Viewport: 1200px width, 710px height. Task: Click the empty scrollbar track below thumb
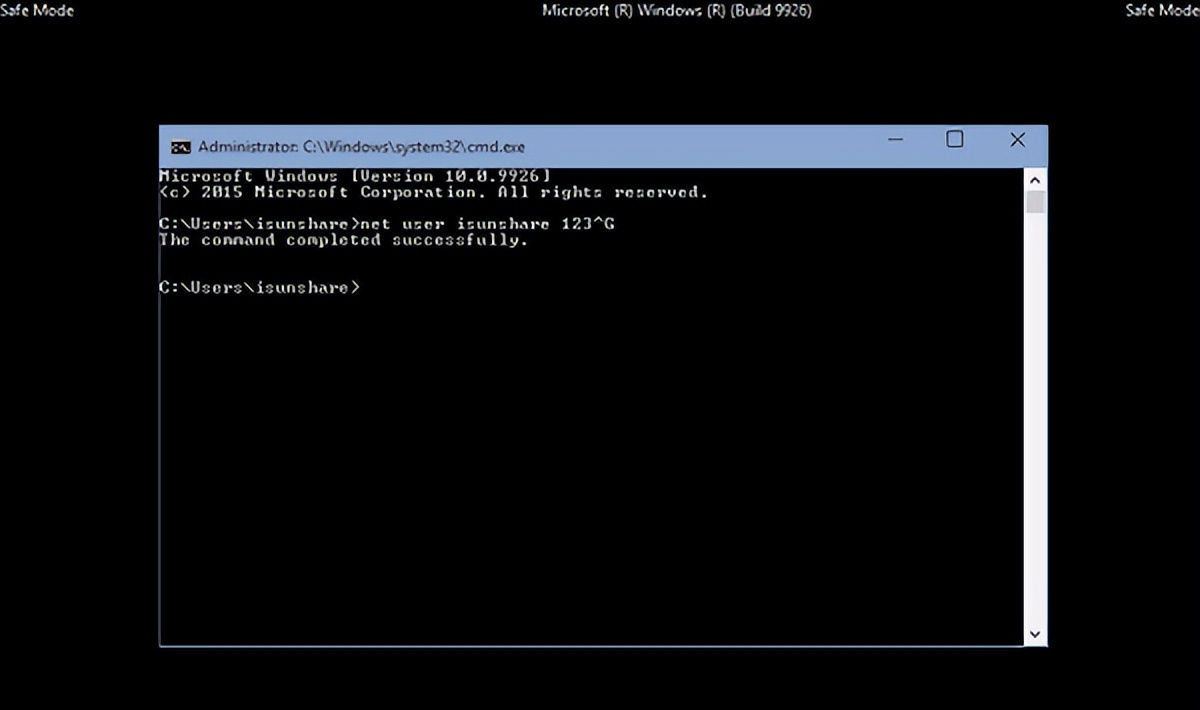coord(1035,420)
